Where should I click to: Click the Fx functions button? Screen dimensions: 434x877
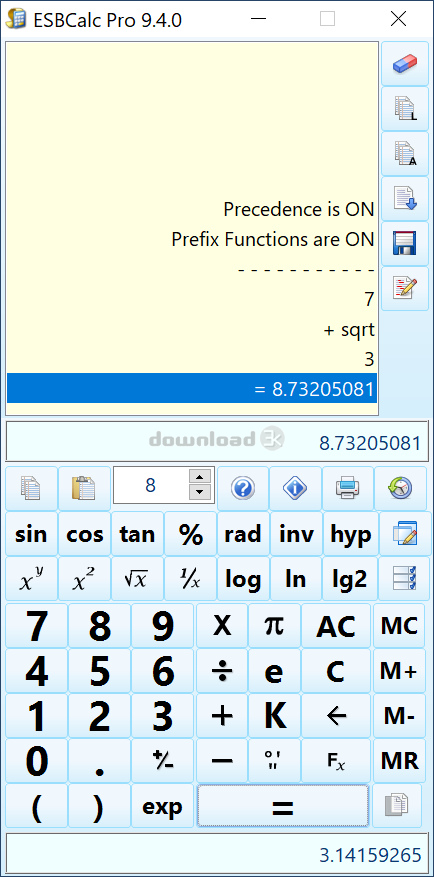click(336, 760)
